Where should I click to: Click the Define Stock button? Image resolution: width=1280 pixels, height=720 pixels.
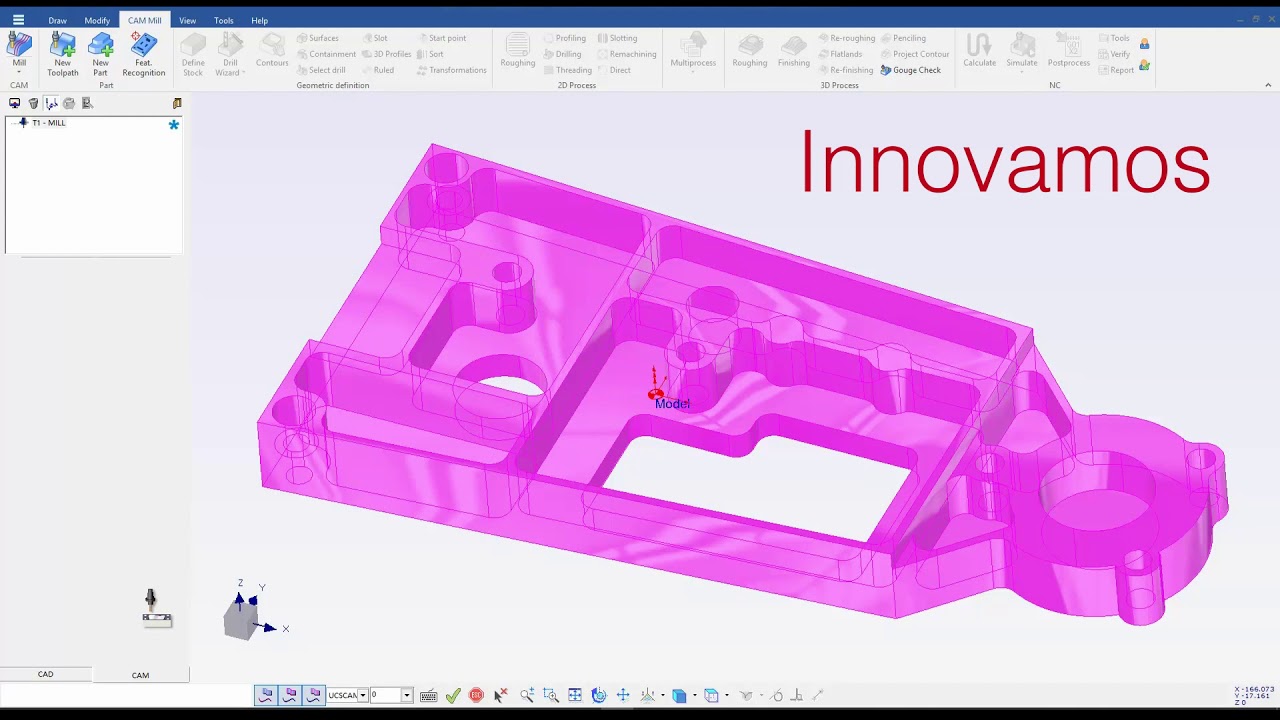coord(193,54)
